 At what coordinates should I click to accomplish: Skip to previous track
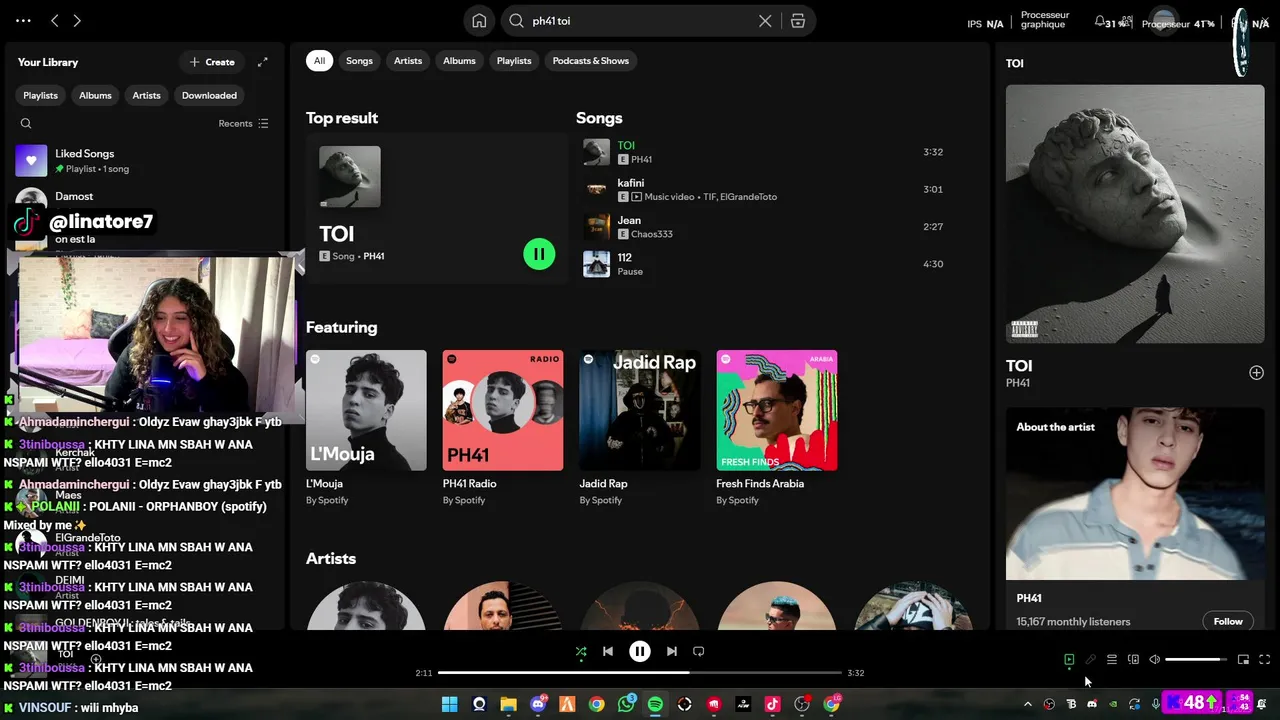click(x=608, y=651)
